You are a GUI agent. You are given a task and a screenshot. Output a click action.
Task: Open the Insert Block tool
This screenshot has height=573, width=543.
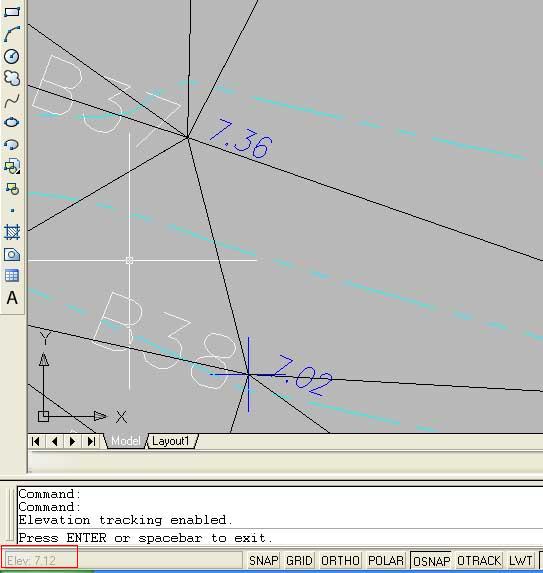(12, 166)
